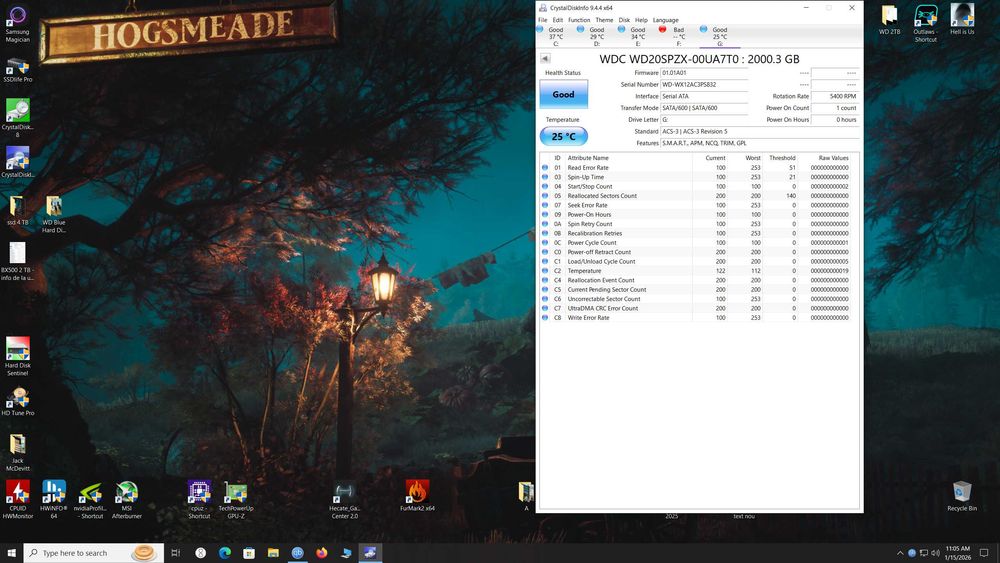The height and width of the screenshot is (563, 1000).
Task: Open Microsoft Store from the taskbar
Action: pos(249,553)
